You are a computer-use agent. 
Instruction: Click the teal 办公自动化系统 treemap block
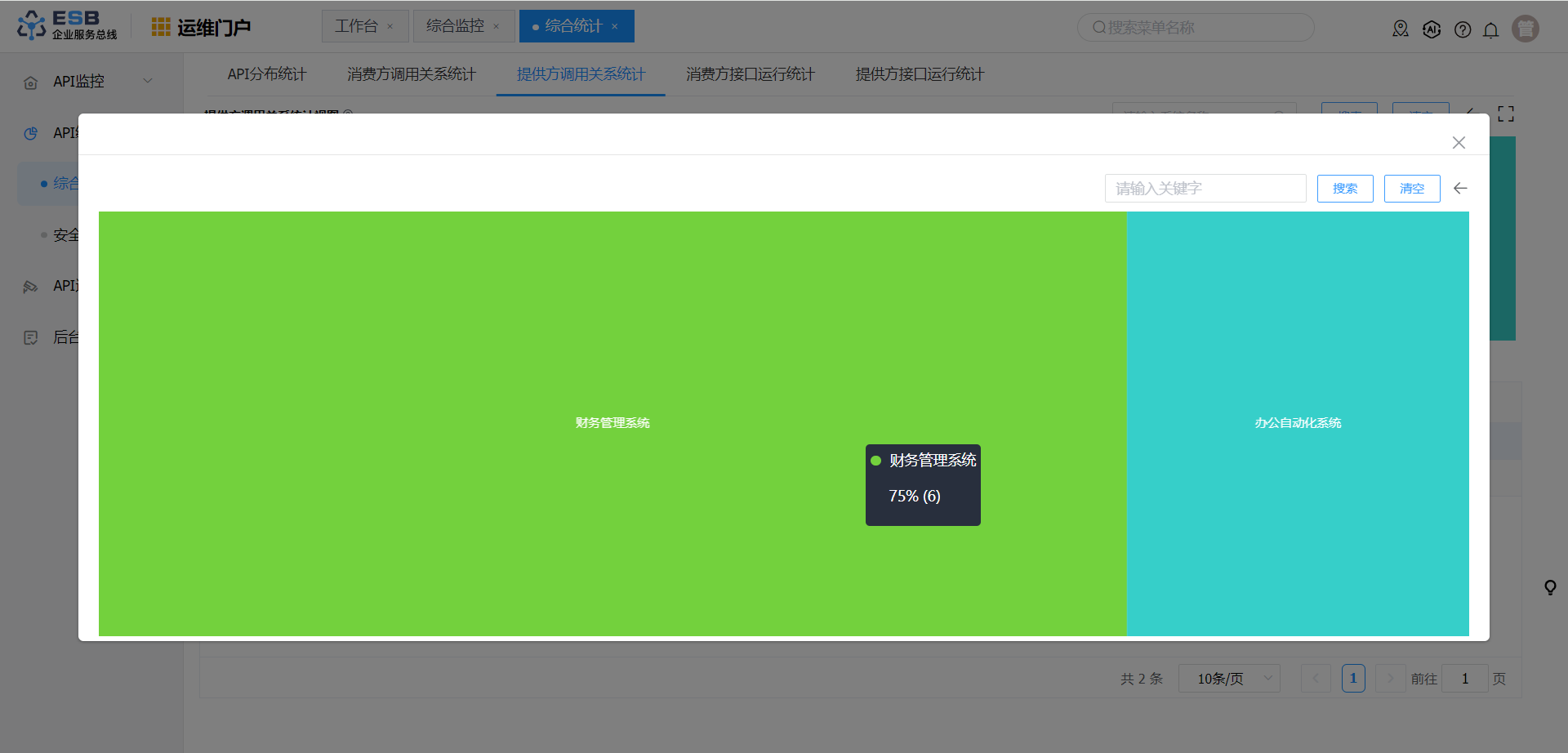click(x=1297, y=343)
